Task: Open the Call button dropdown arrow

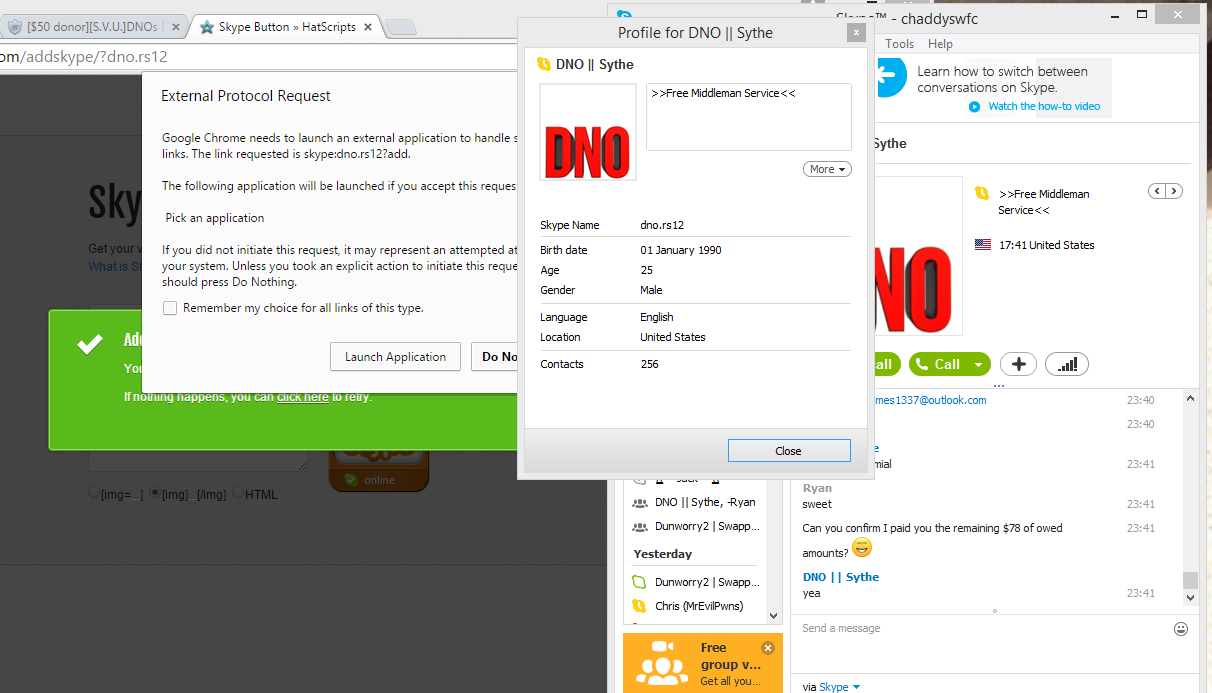Action: click(978, 364)
